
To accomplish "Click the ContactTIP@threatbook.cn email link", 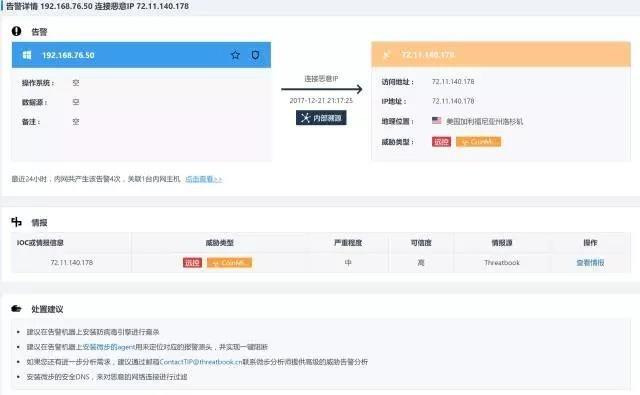I will tap(201, 362).
